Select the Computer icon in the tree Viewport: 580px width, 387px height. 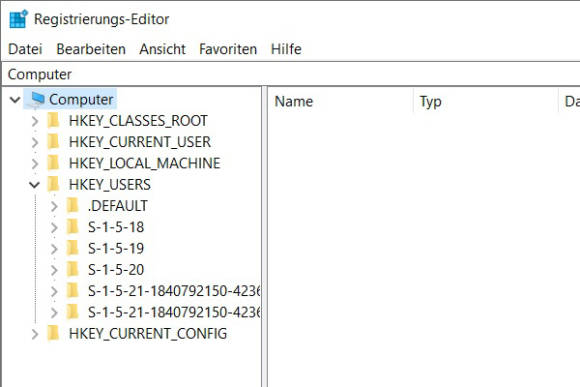coord(37,99)
